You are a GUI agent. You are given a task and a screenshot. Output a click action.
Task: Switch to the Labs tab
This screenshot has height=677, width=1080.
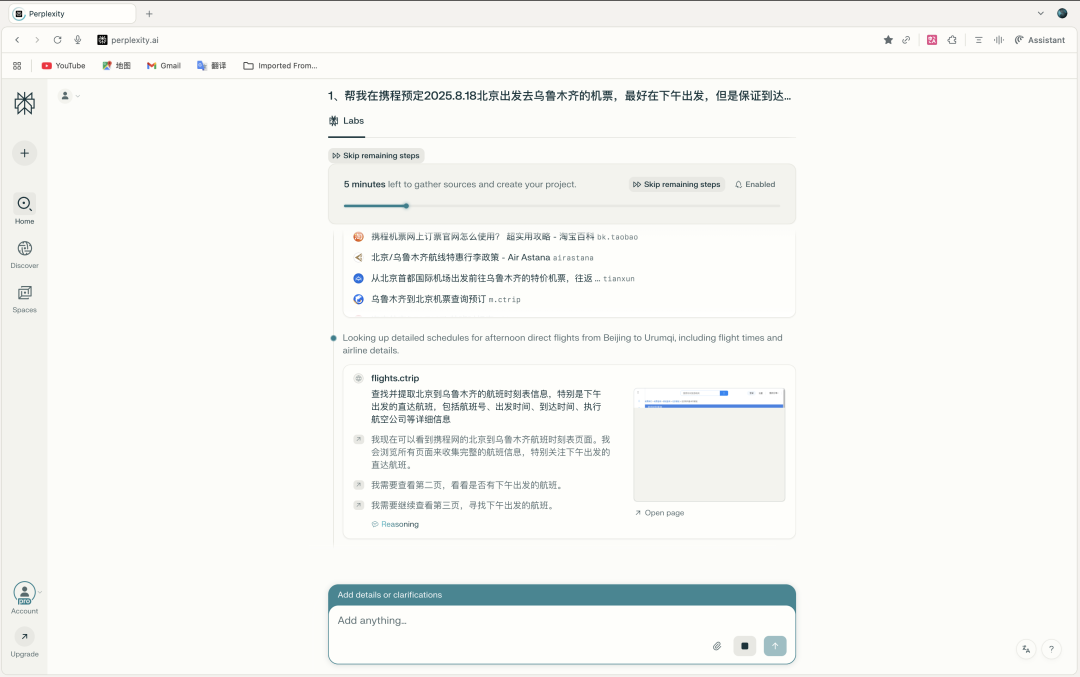pyautogui.click(x=346, y=120)
